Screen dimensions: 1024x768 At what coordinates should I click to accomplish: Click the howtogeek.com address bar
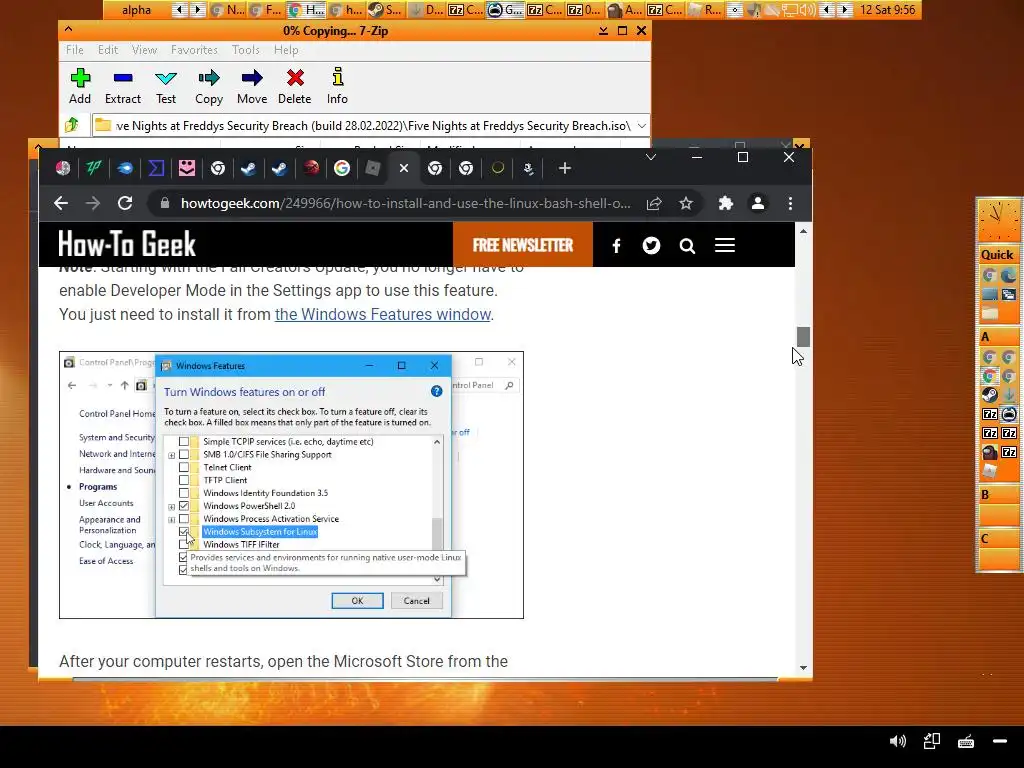[x=405, y=203]
